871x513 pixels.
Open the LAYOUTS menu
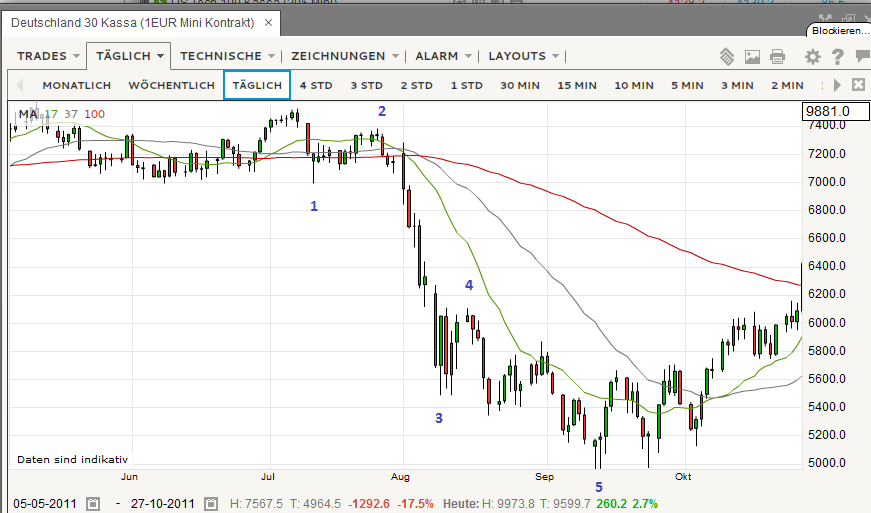click(523, 56)
